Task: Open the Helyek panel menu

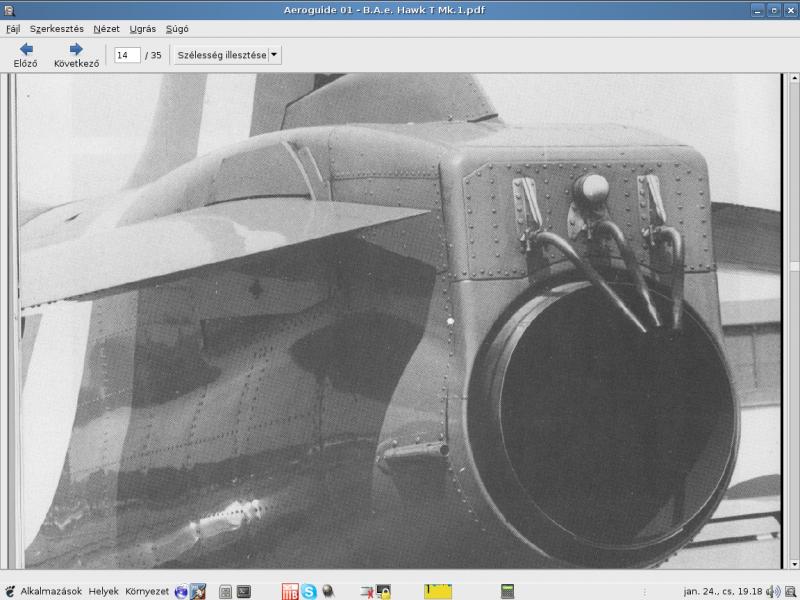Action: pyautogui.click(x=103, y=591)
